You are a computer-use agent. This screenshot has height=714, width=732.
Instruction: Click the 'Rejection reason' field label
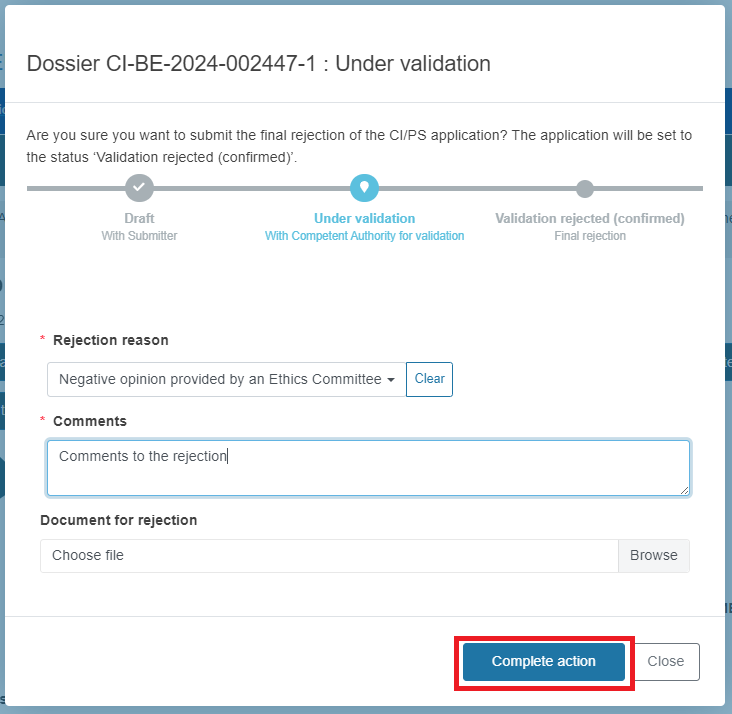point(111,340)
